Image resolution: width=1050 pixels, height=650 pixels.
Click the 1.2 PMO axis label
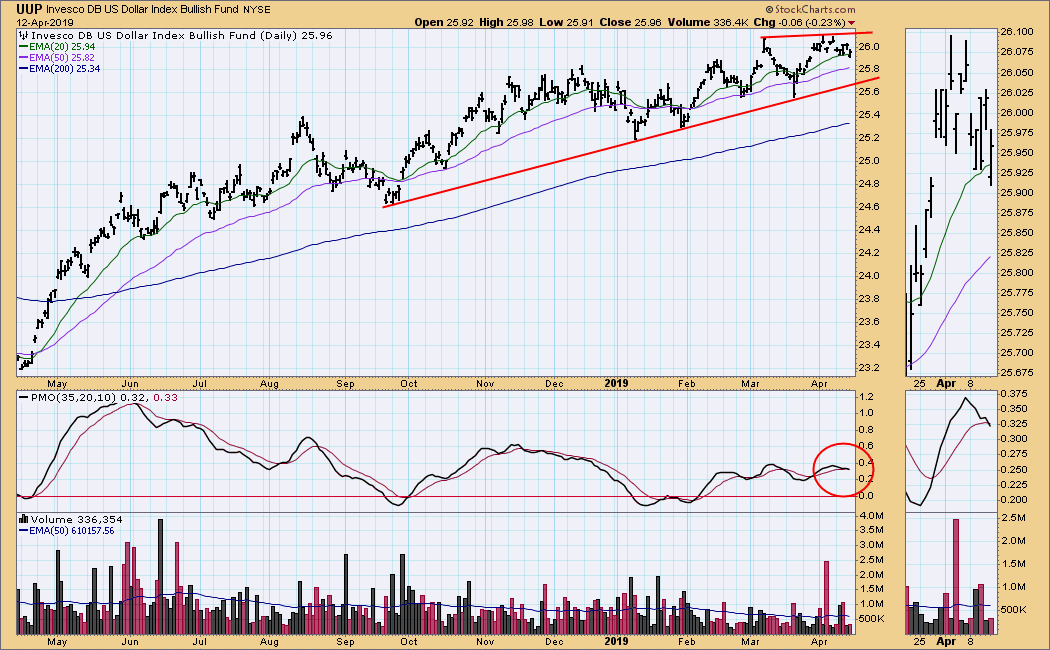867,397
